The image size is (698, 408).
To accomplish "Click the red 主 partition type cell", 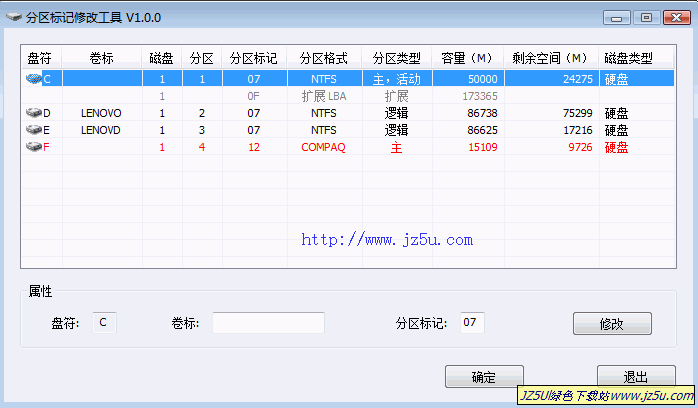I will click(396, 147).
